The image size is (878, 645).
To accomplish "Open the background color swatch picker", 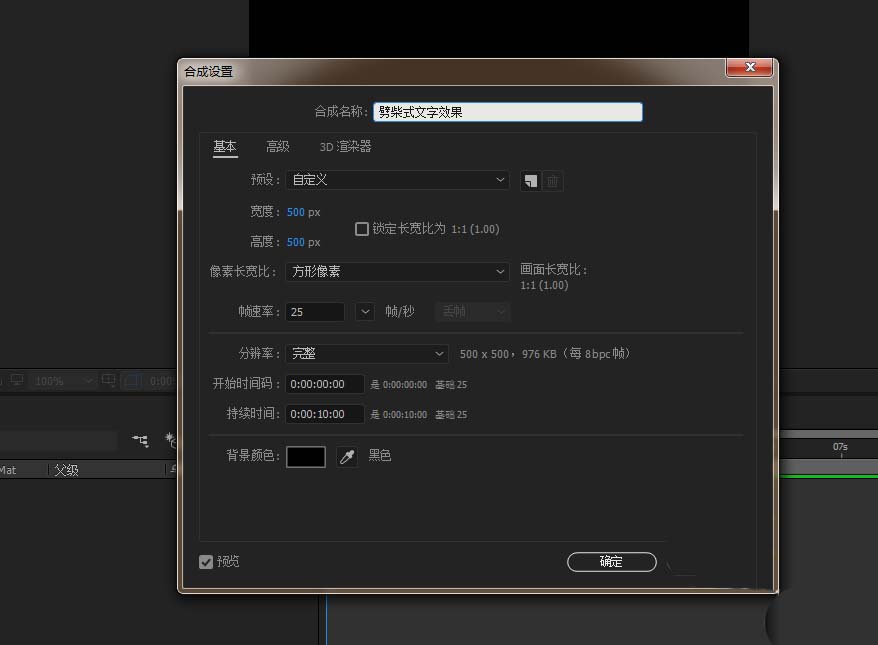I will click(x=307, y=456).
